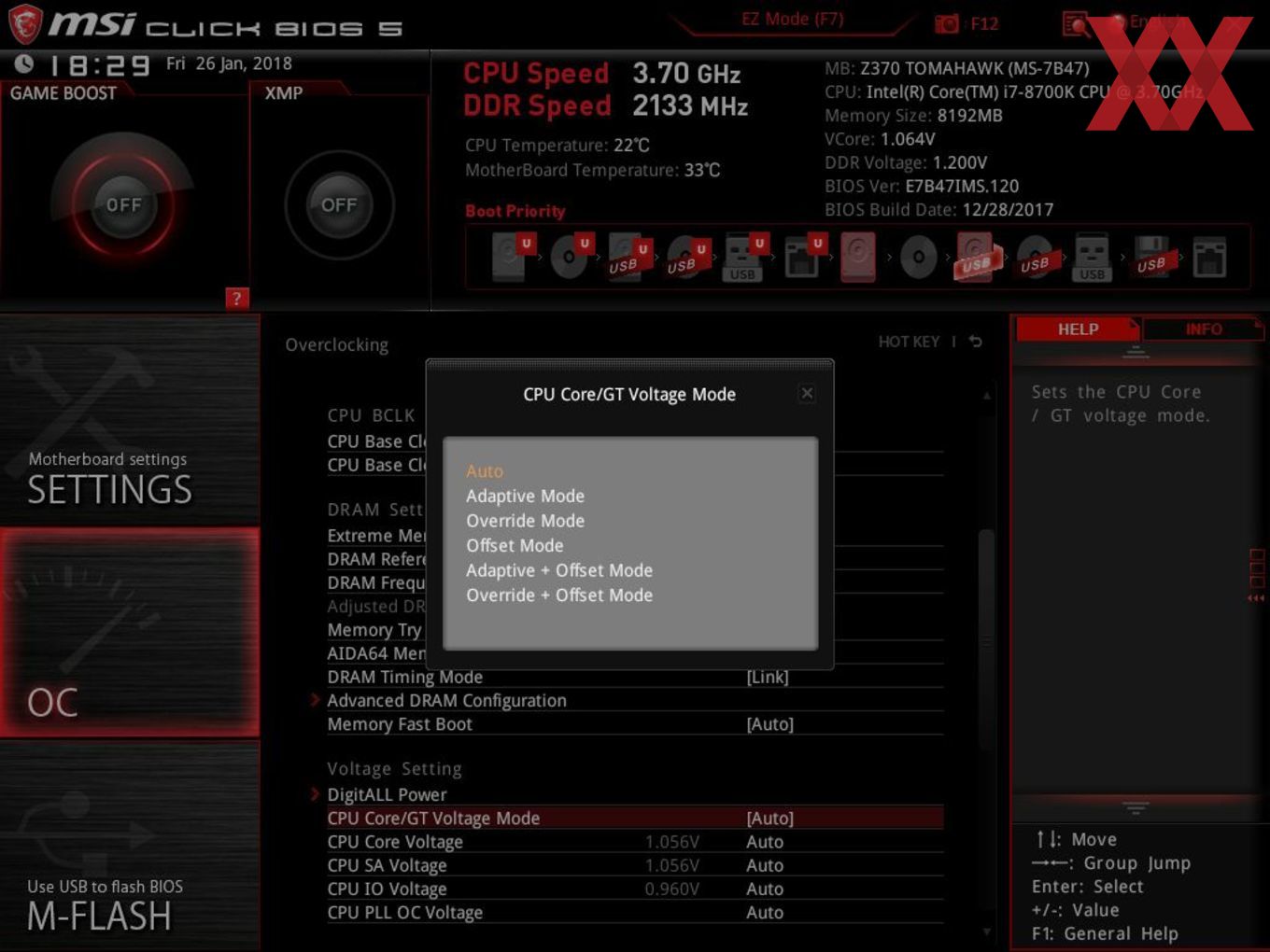
Task: Expand Advanced DRAM Configuration submenu
Action: click(446, 700)
